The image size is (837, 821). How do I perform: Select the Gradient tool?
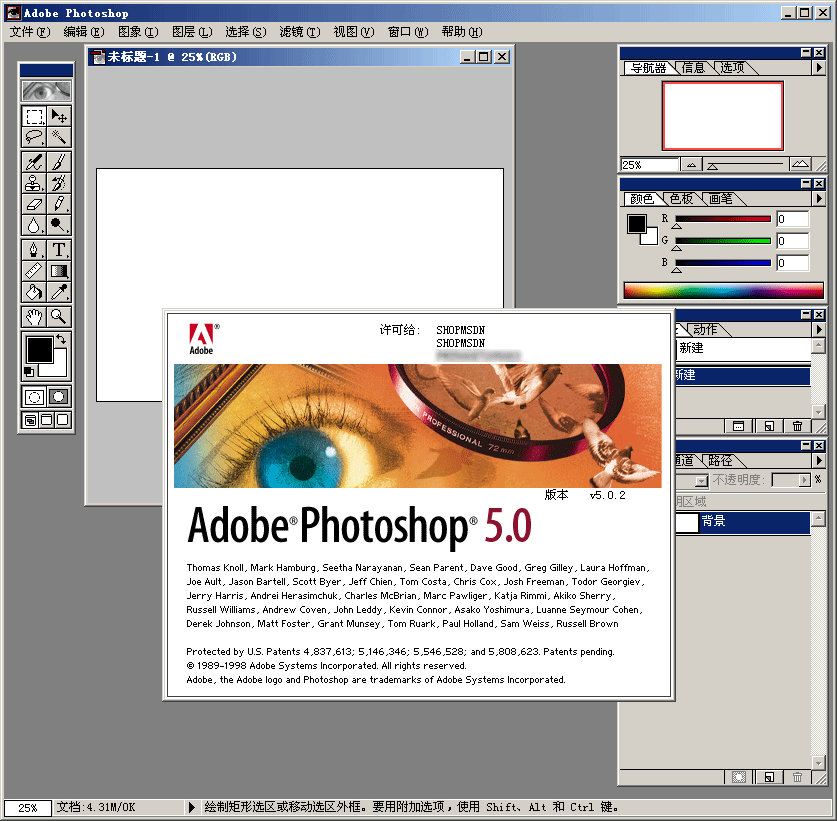coord(59,271)
